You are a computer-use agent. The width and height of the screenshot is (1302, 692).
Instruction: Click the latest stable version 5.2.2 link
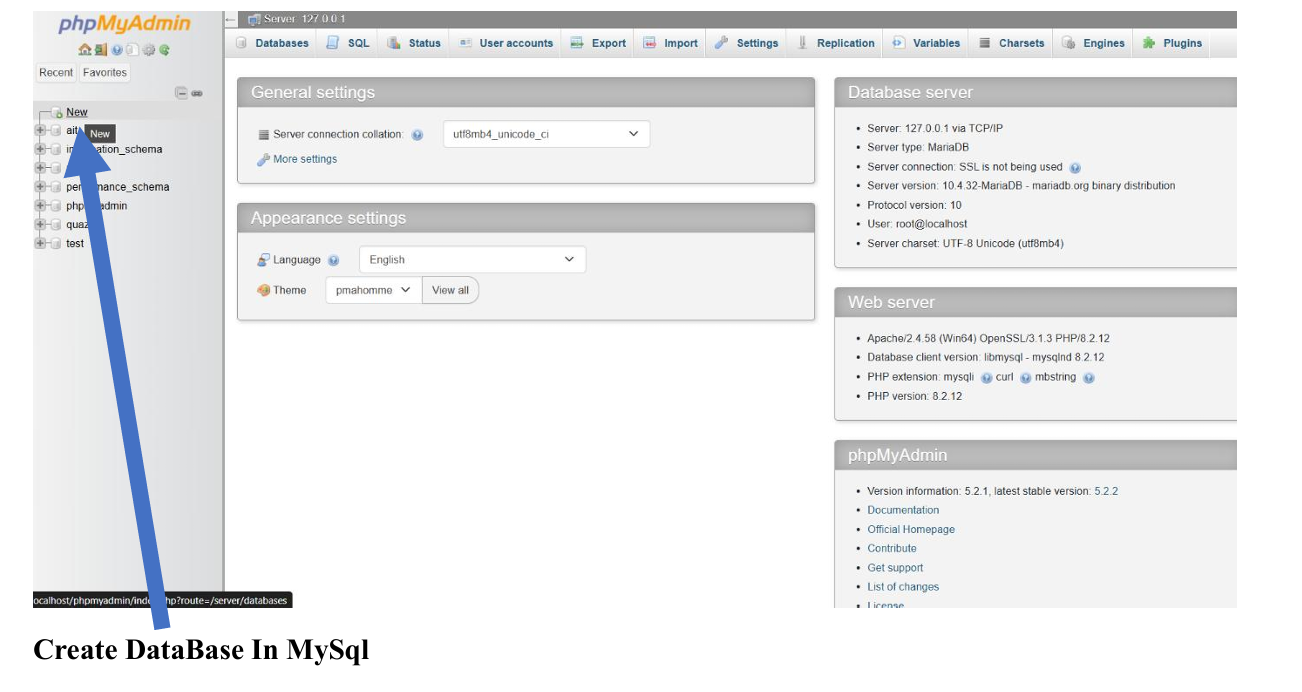click(1106, 491)
